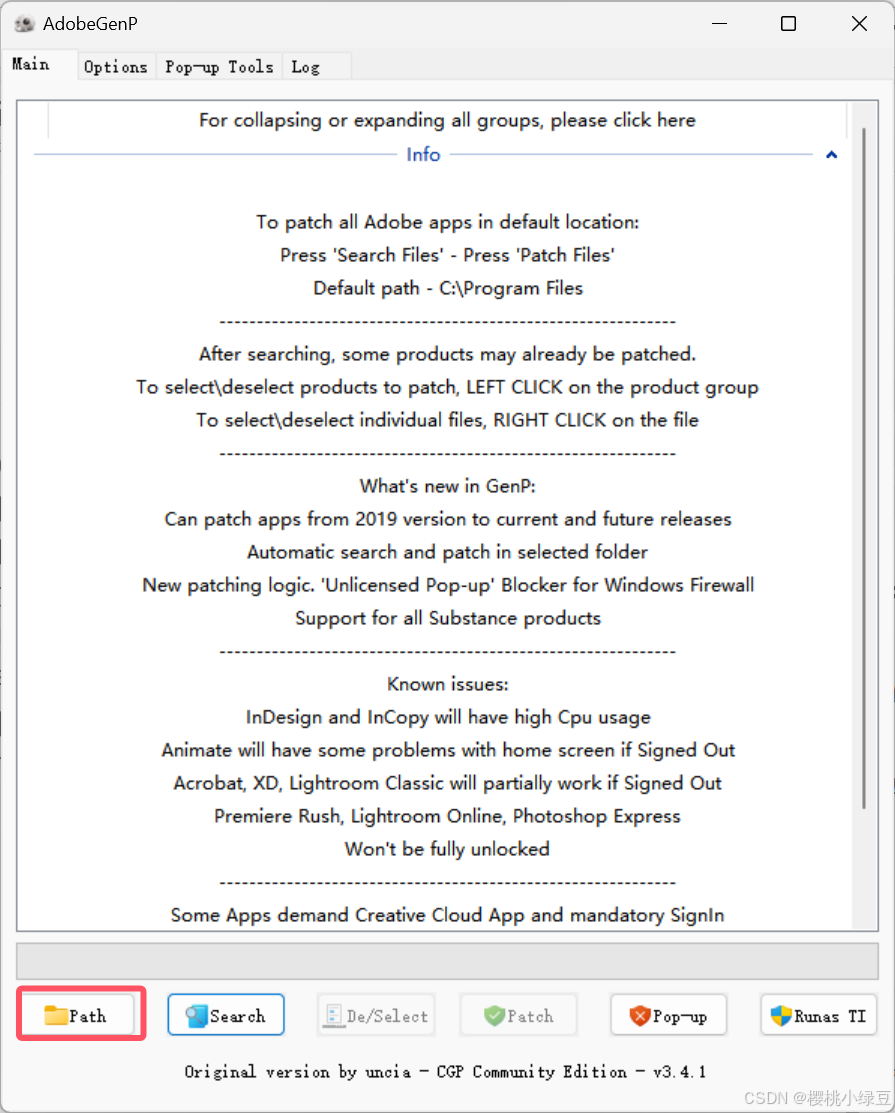Click the Runas TI button
895x1113 pixels.
818,1015
